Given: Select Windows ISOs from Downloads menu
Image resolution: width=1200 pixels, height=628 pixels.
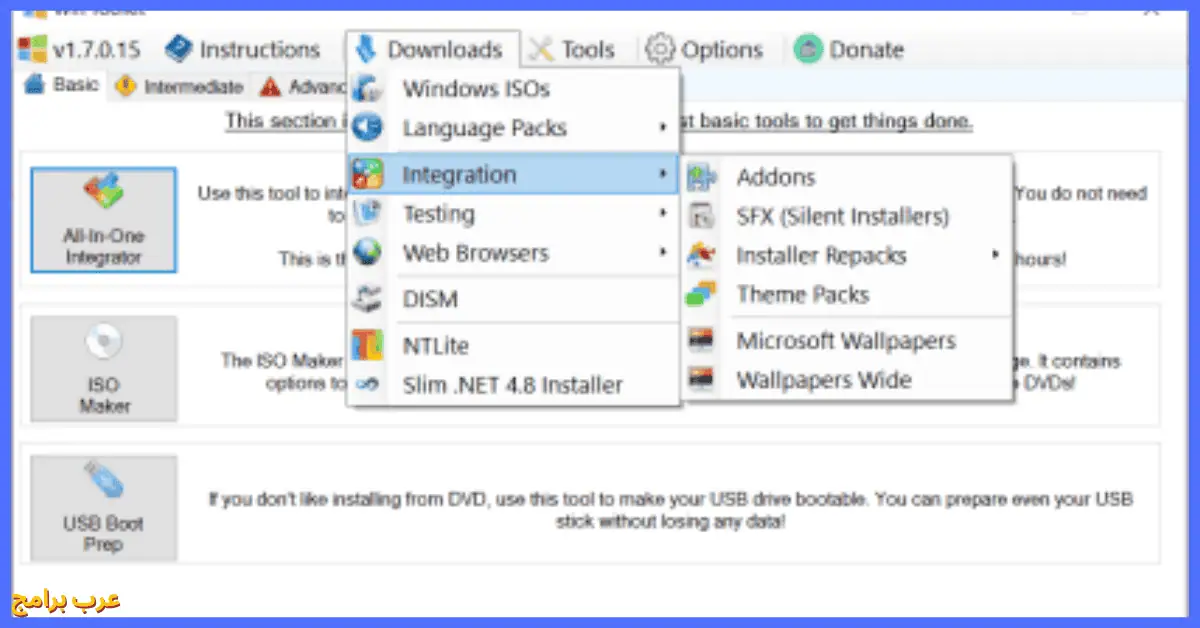Looking at the screenshot, I should (514, 88).
